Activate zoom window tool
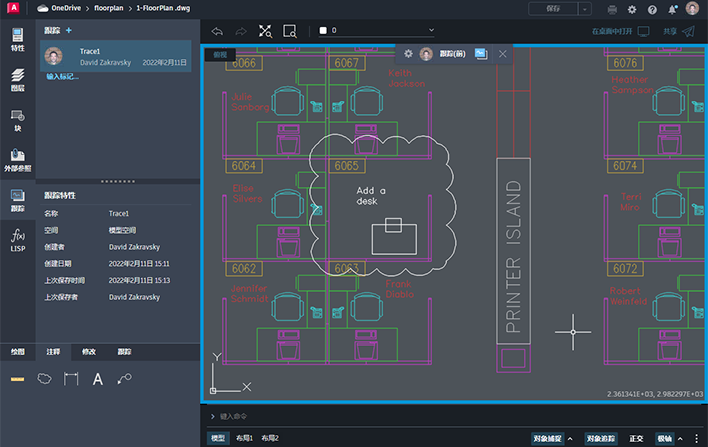708x447 pixels. (x=289, y=31)
